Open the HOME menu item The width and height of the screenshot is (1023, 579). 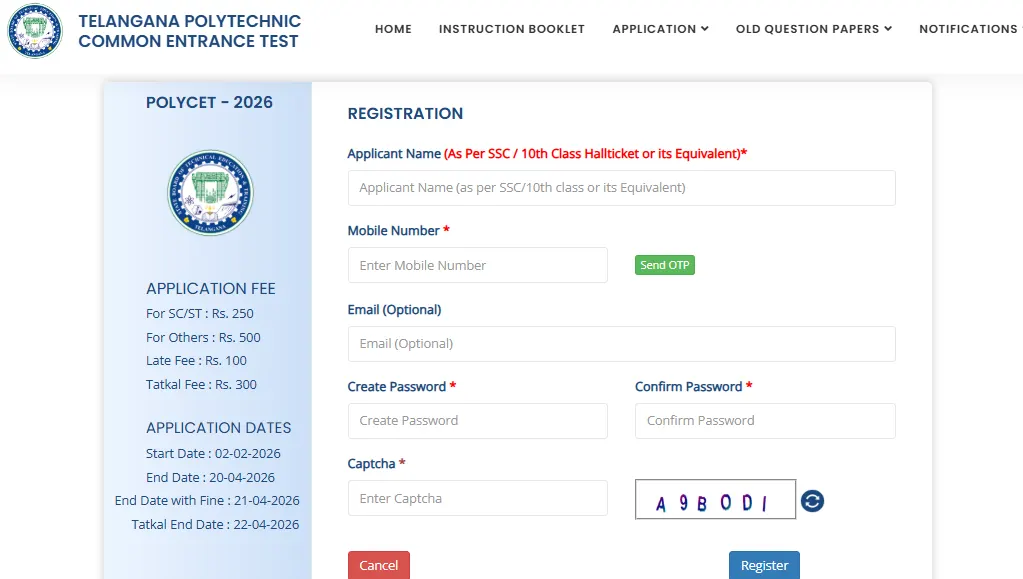coord(393,29)
